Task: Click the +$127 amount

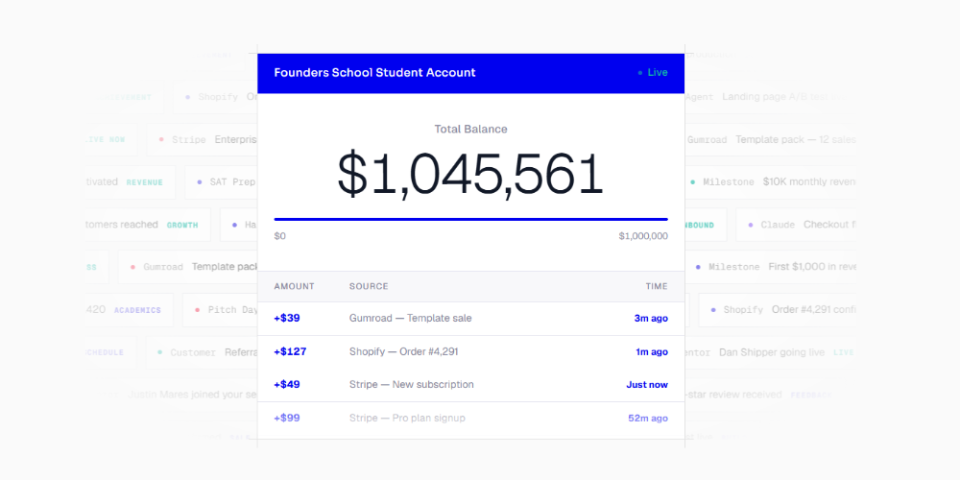Action: [290, 352]
